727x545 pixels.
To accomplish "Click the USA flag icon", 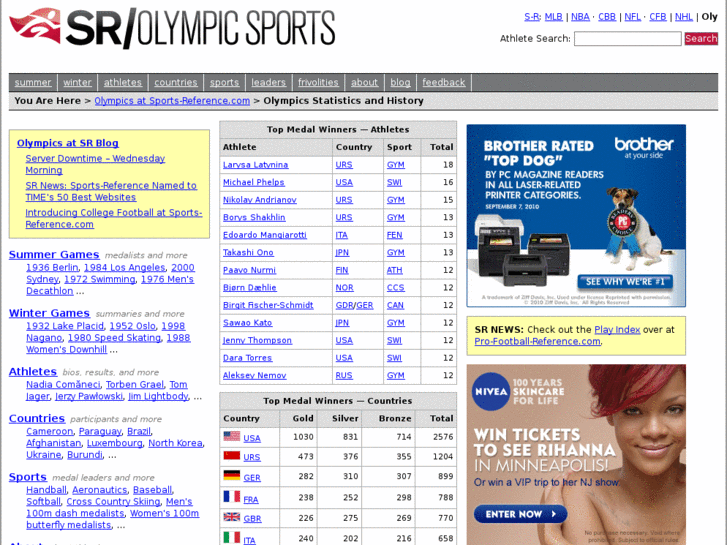I will [232, 436].
